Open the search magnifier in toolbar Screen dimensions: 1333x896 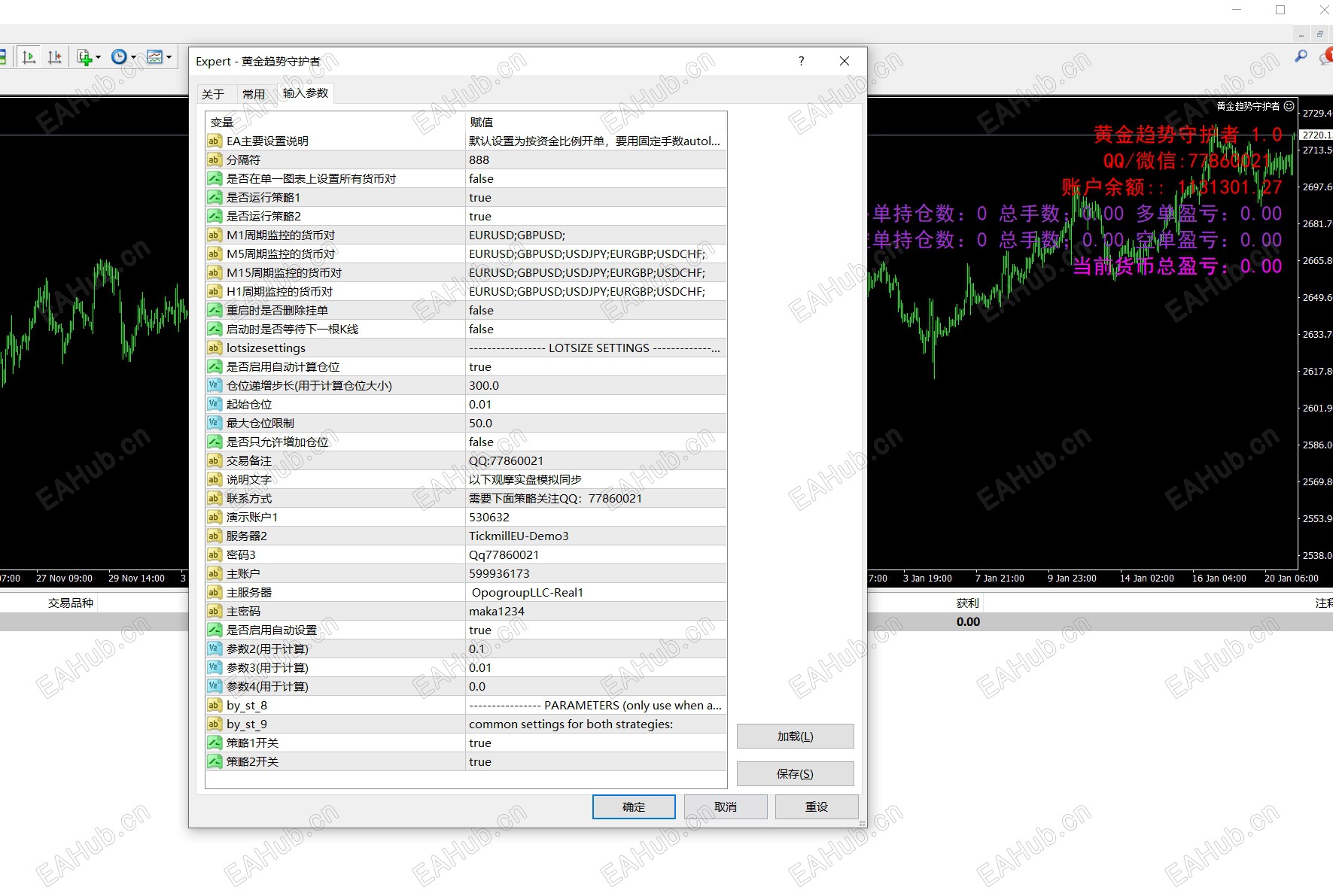1301,56
